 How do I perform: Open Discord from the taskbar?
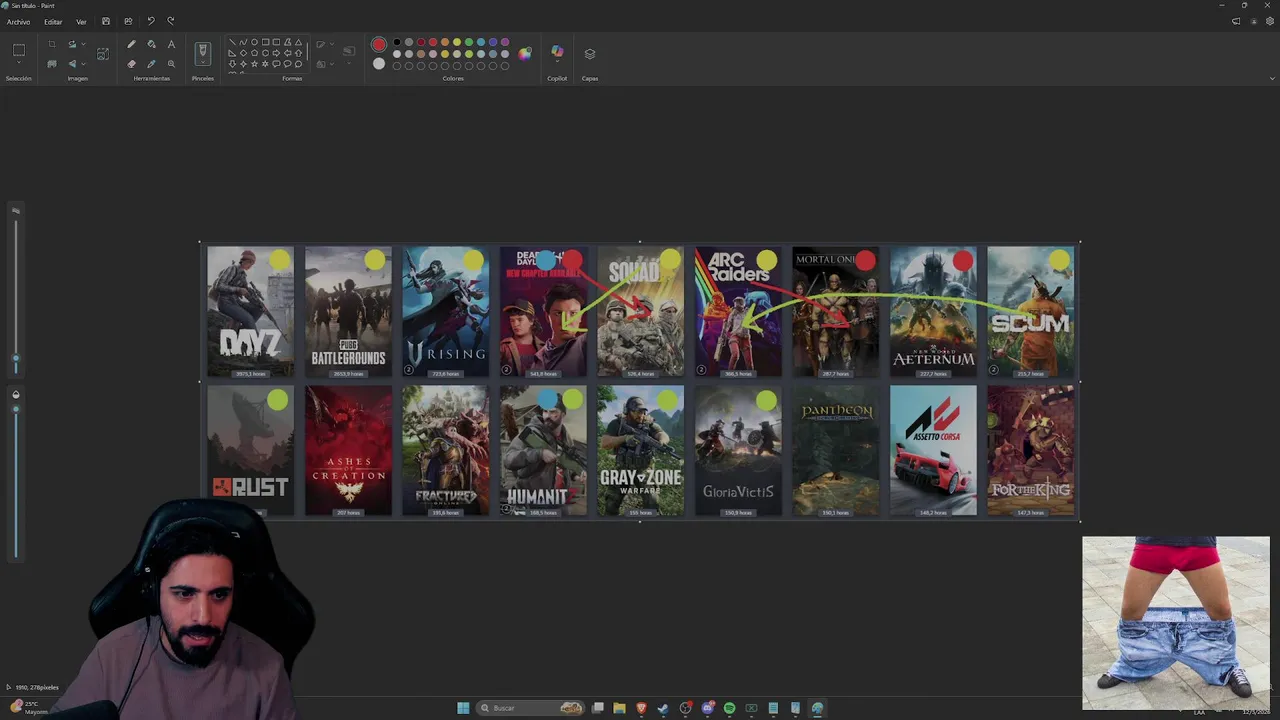[x=708, y=708]
